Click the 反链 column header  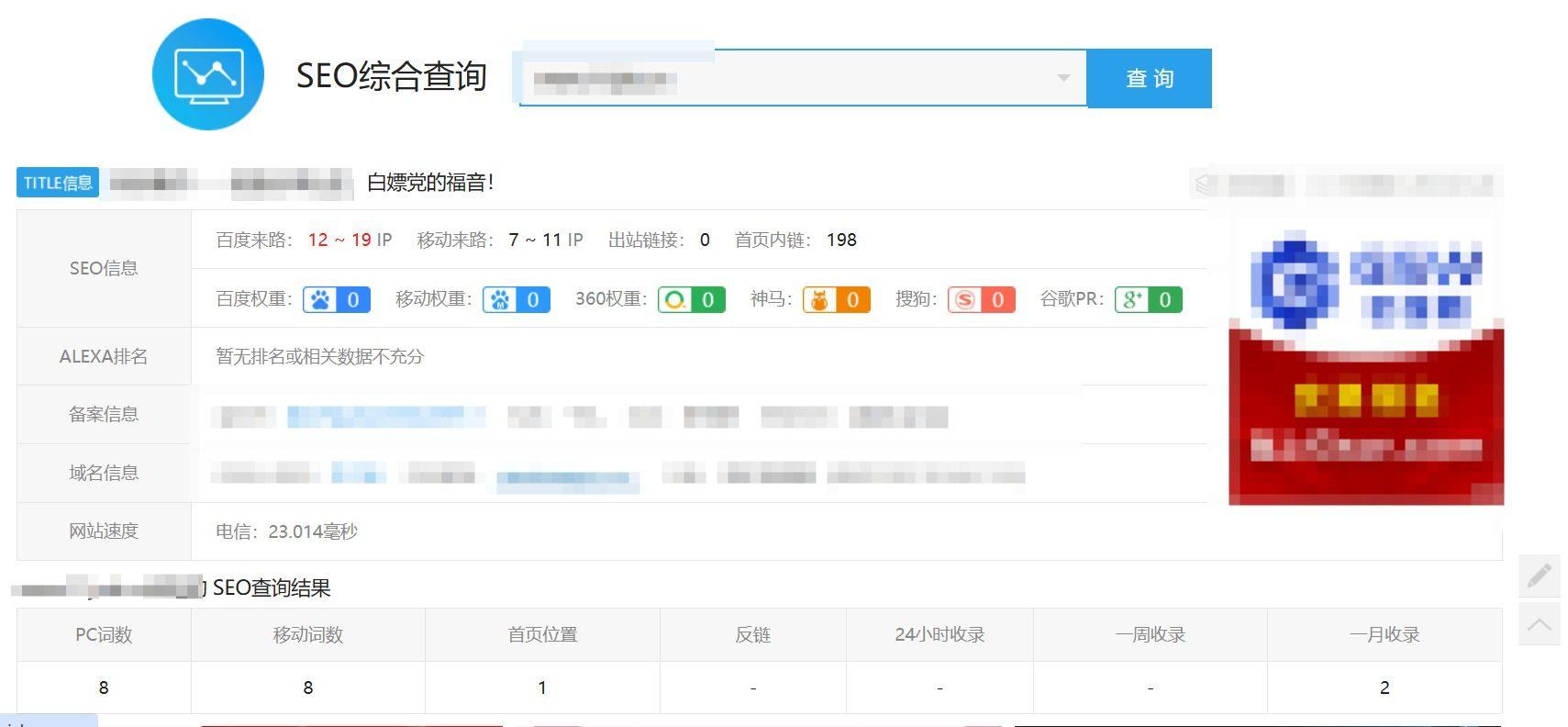coord(753,634)
